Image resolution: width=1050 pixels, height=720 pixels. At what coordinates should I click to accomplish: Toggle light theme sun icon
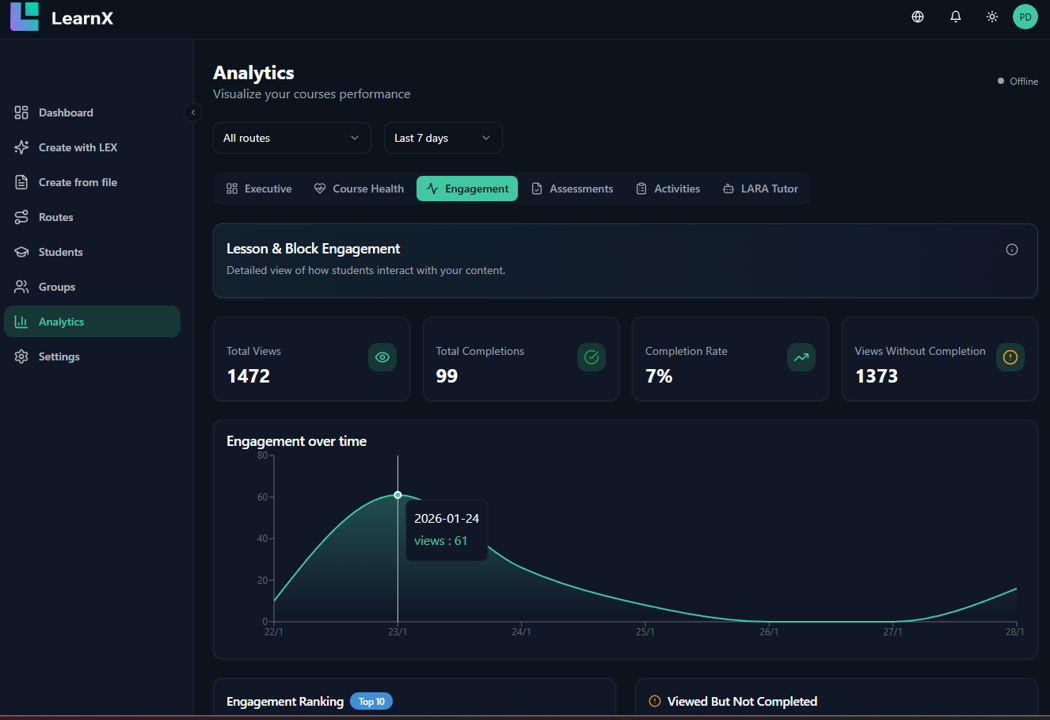tap(992, 17)
